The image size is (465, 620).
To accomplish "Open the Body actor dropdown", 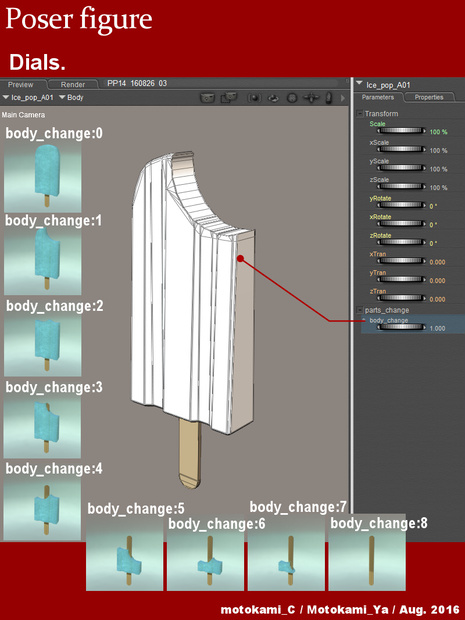I will point(71,98).
